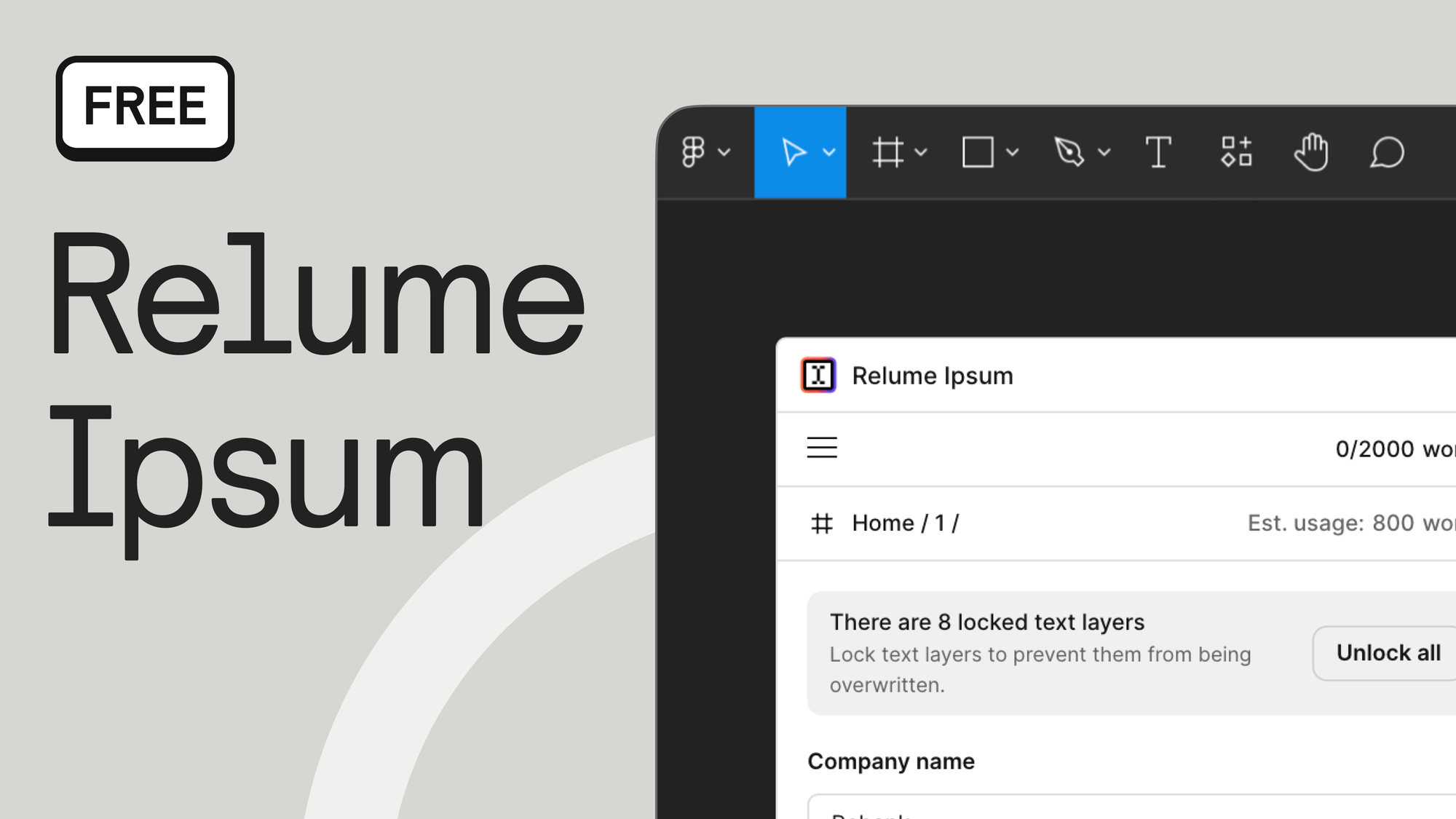Open the Actions/resources tool
Screen dimensions: 1456x819
(1235, 152)
